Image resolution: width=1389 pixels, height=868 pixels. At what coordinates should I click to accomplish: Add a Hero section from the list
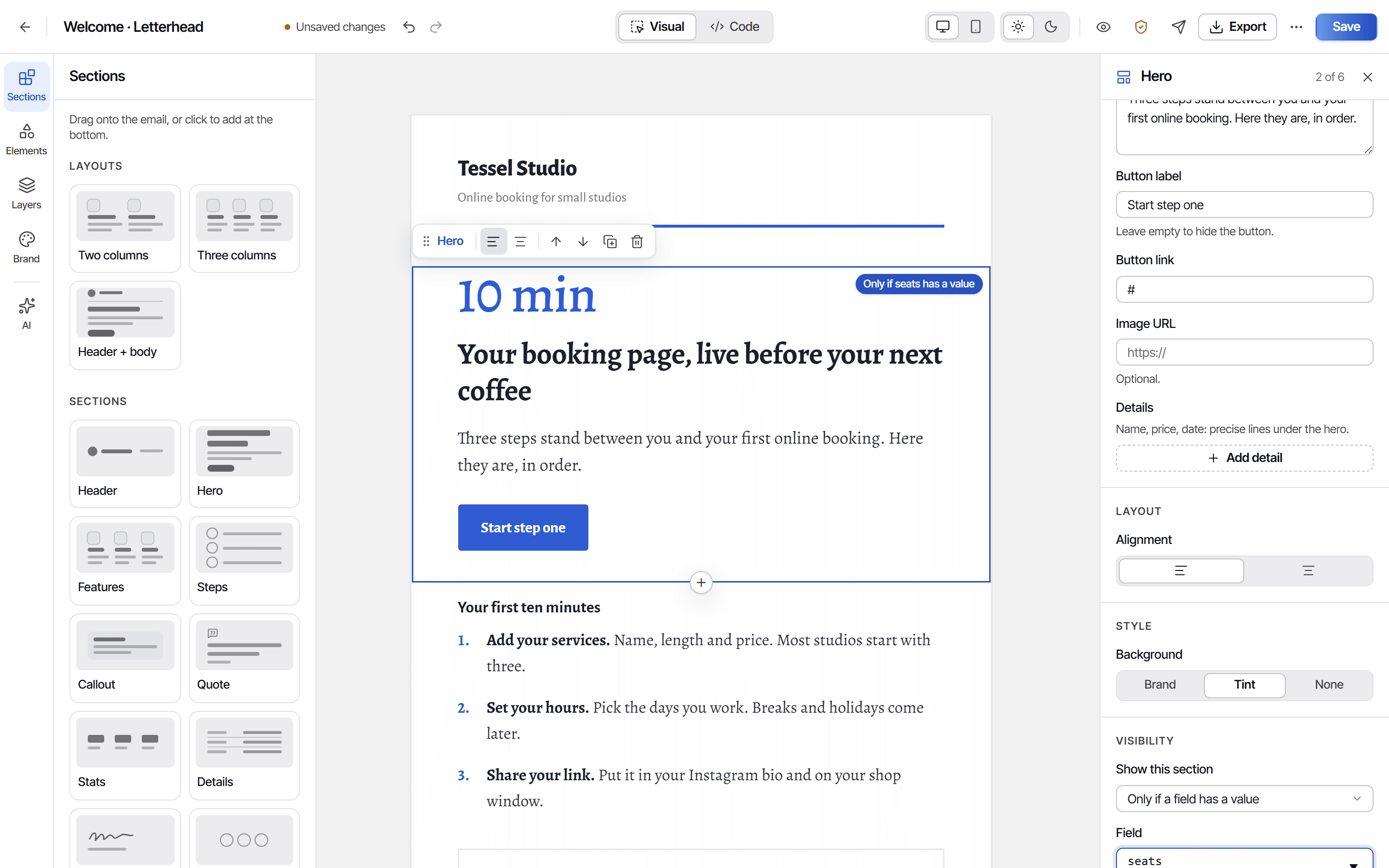click(x=245, y=463)
